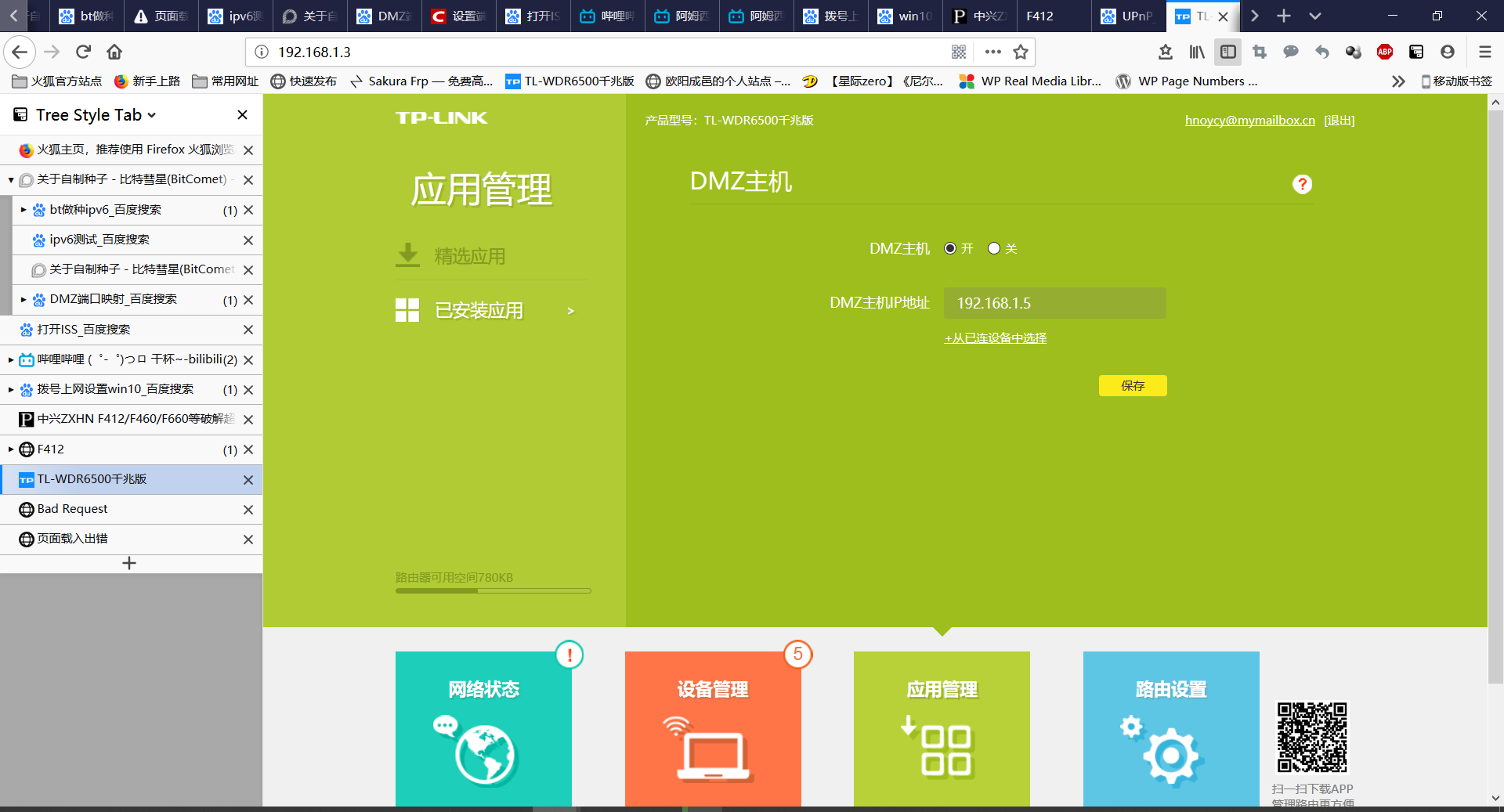Toggle the sidebar view toolbar button
Screen dimensions: 1504x812
click(1227, 52)
